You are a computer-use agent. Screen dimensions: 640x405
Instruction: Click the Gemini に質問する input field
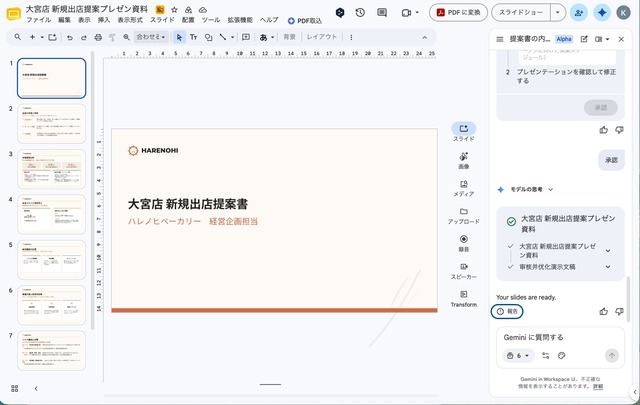(560, 337)
